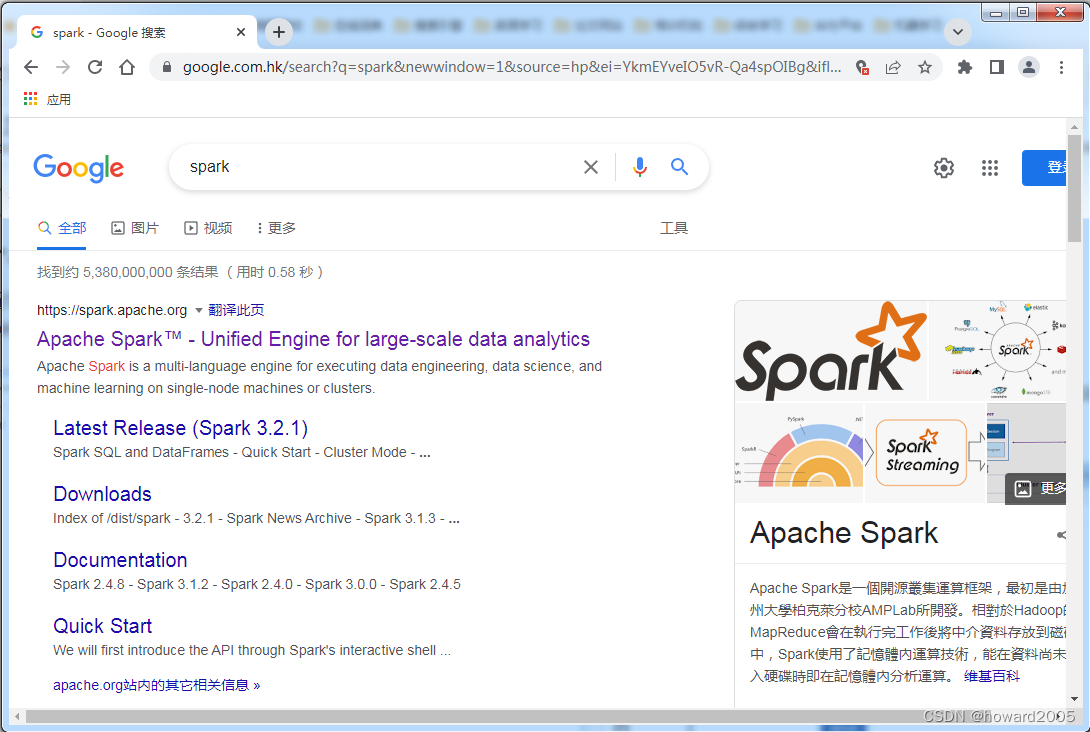Open the Apps shortcut in bookmarks bar
Viewport: 1090px width, 732px height.
[x=47, y=99]
